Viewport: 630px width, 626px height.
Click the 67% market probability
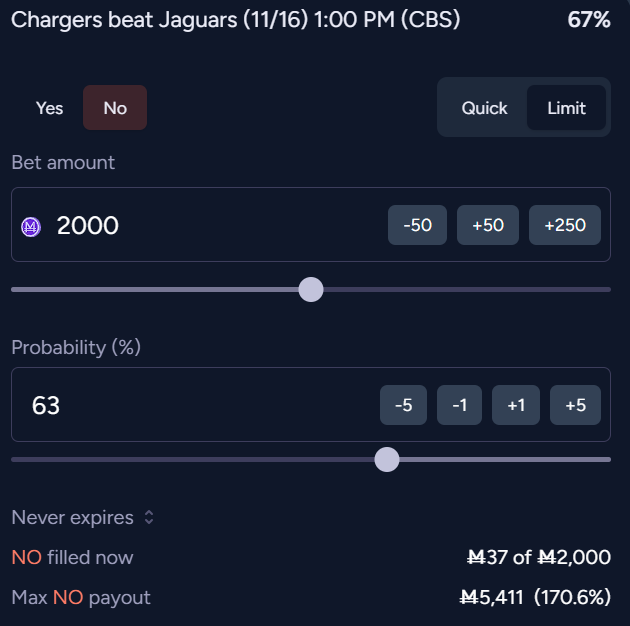pyautogui.click(x=588, y=20)
